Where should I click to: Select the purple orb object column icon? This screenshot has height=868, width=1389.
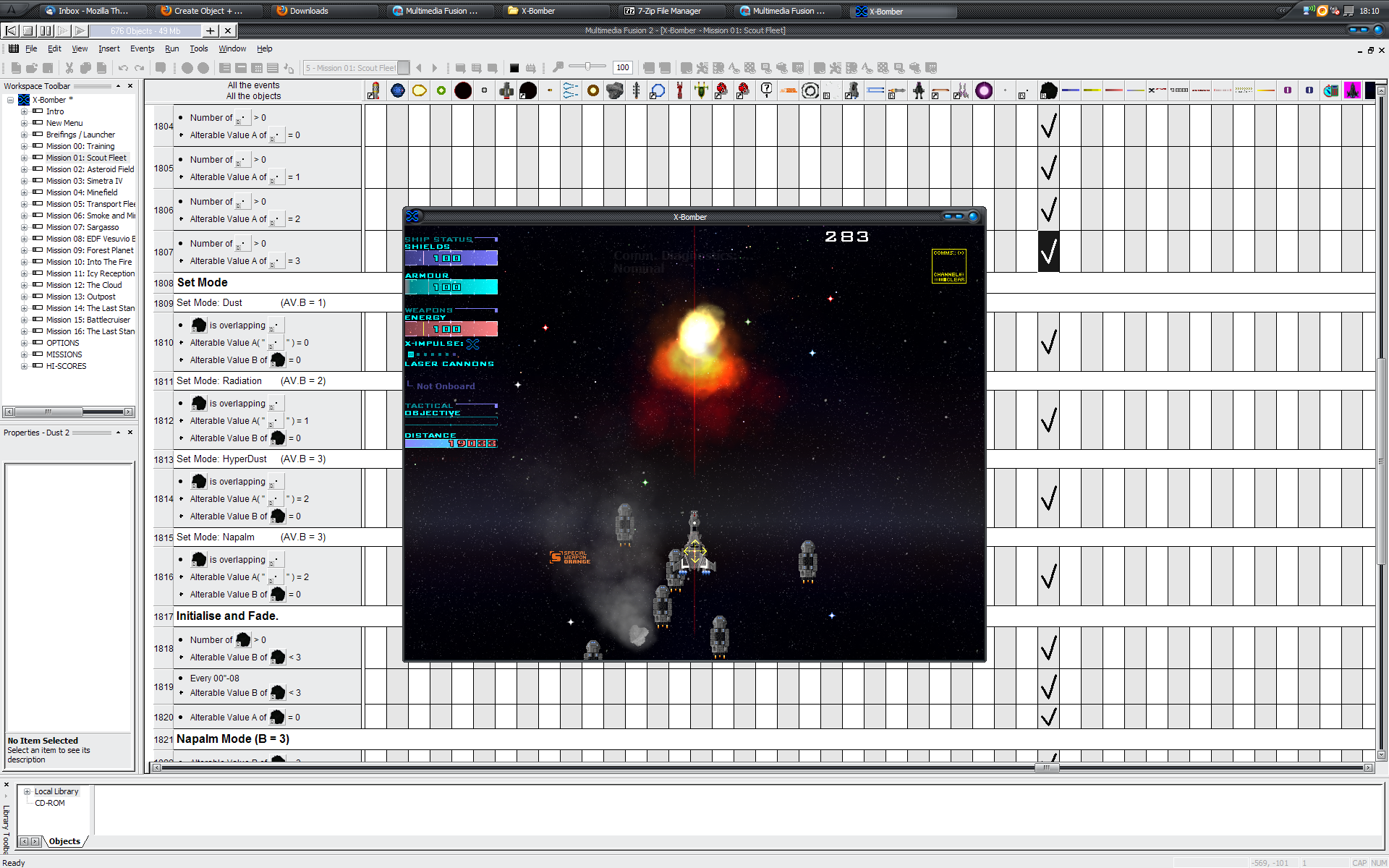(983, 90)
